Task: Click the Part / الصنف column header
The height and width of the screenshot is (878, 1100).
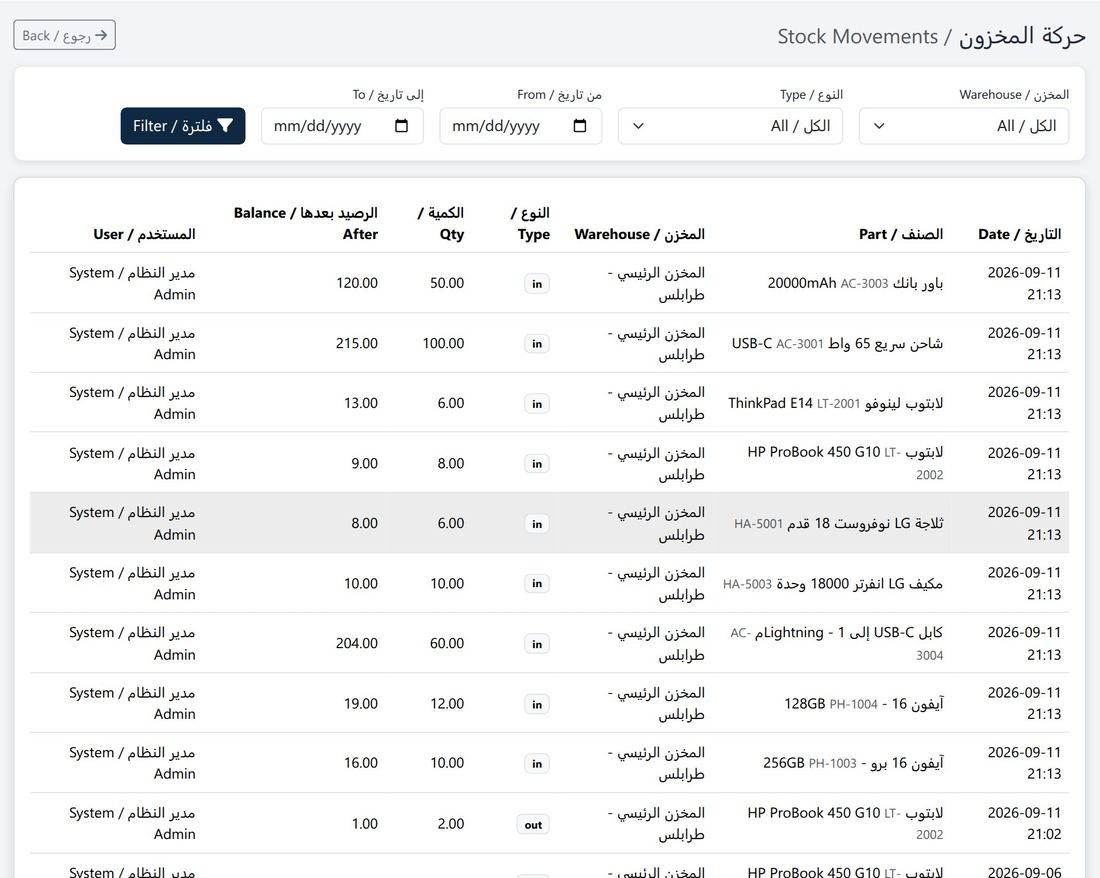Action: pos(901,234)
